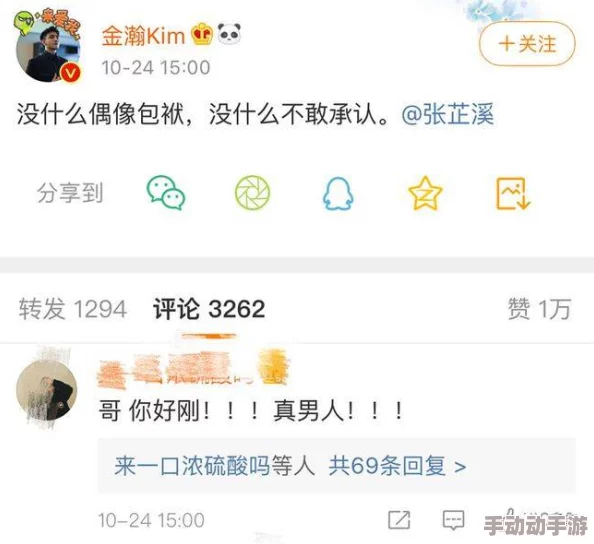Reply to comment via speech bubble icon

[x=453, y=519]
